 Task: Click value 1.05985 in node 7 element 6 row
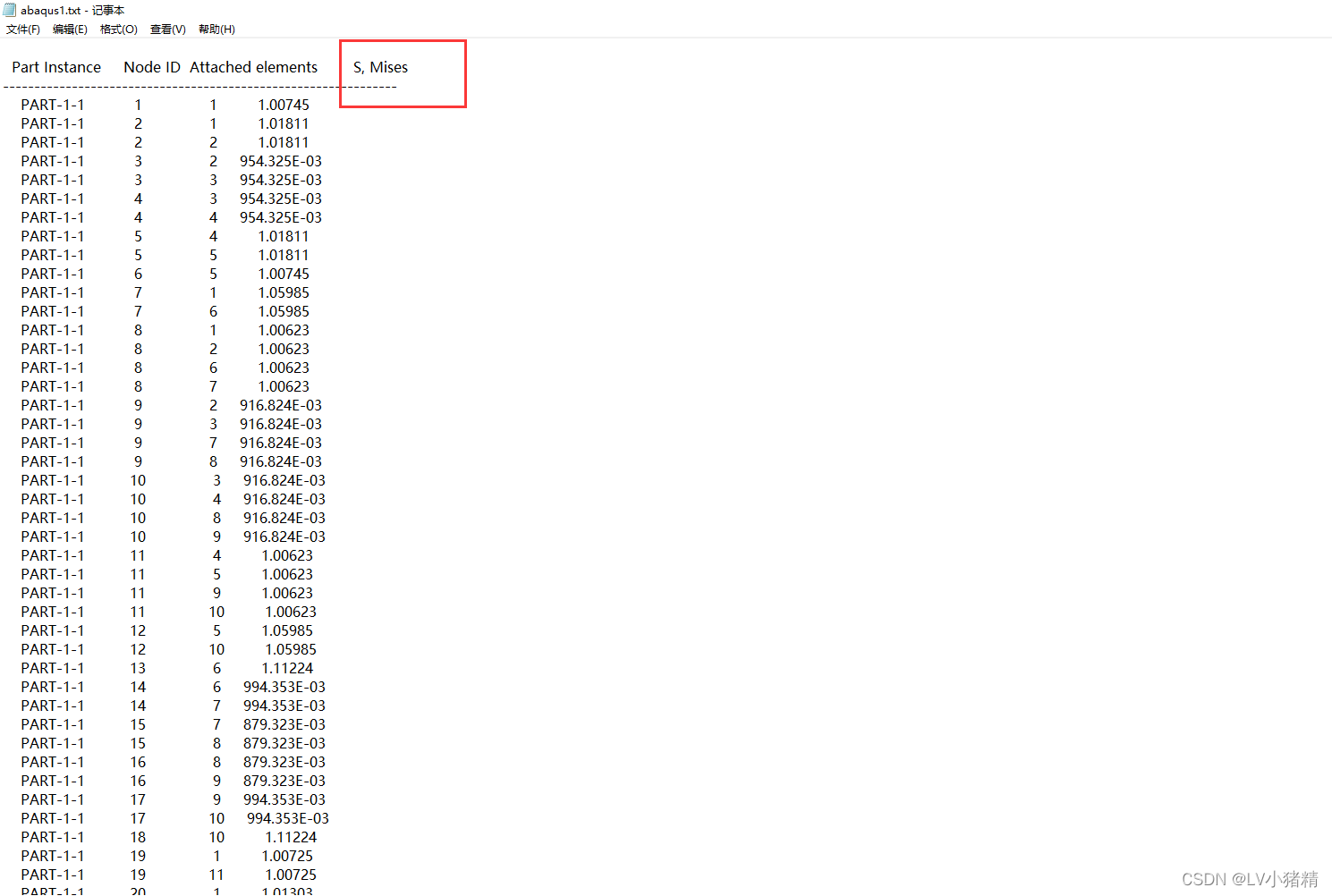(284, 311)
